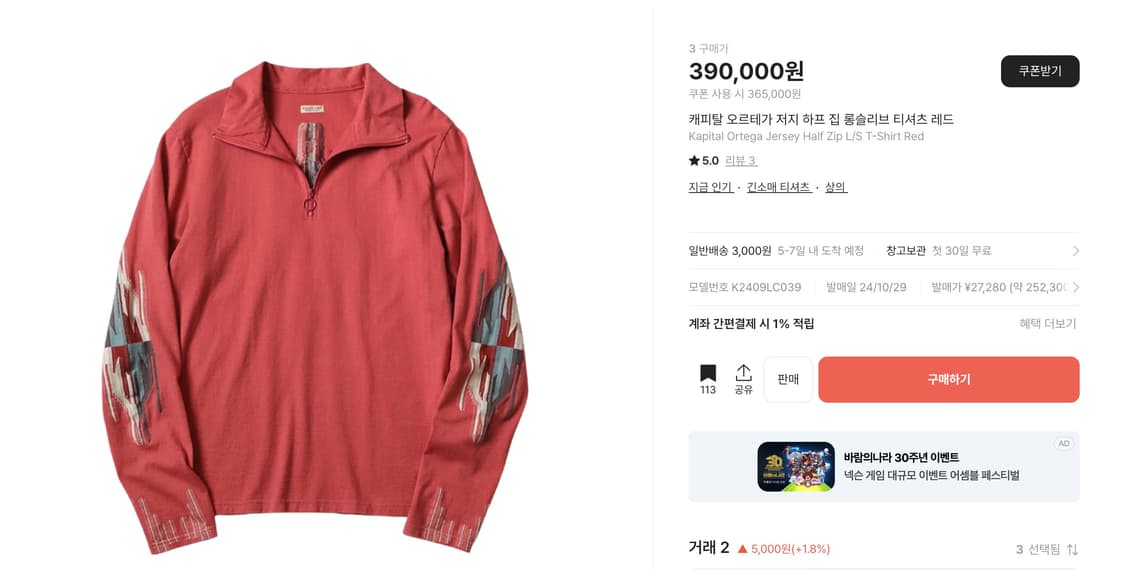This screenshot has width=1125, height=570.
Task: Open the 긴소매 티셔츠 category link
Action: (779, 187)
